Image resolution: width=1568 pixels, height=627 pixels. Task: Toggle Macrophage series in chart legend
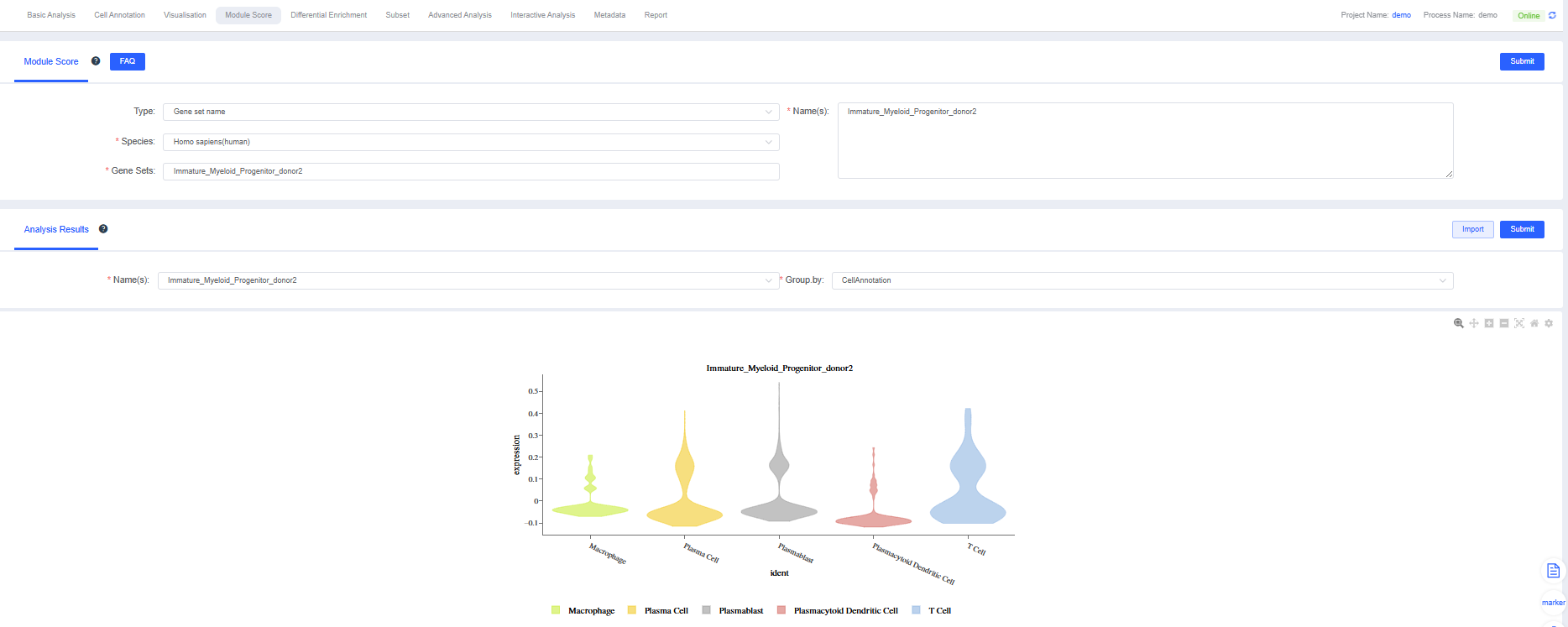pyautogui.click(x=583, y=610)
